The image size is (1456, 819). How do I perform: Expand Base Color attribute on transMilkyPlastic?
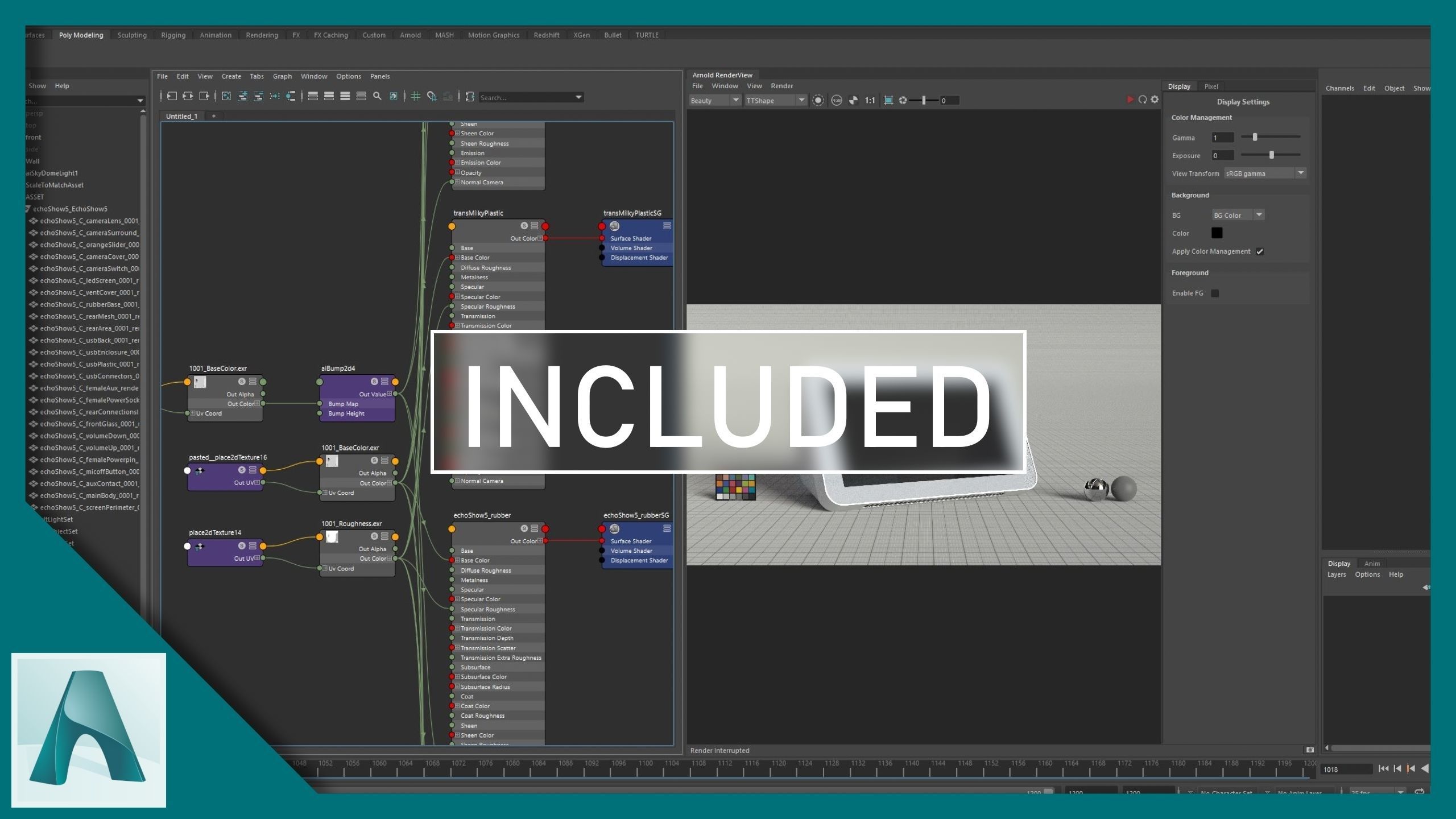(x=457, y=258)
